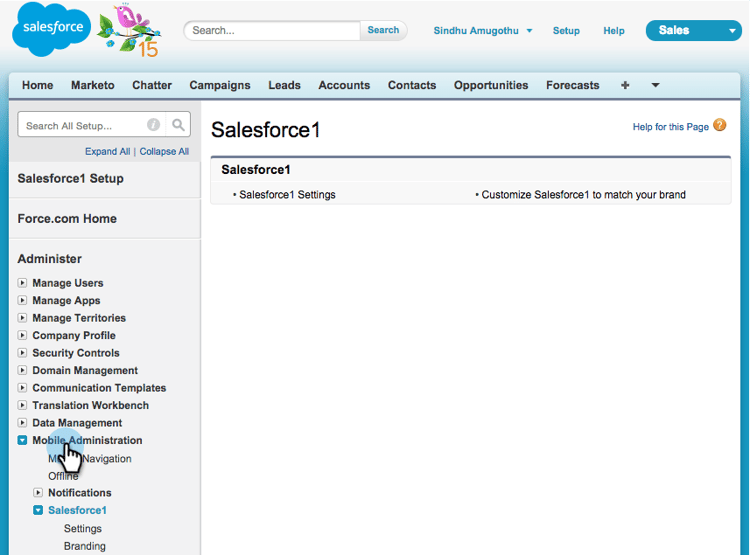Click the Search button in header
750x555 pixels.
(383, 30)
